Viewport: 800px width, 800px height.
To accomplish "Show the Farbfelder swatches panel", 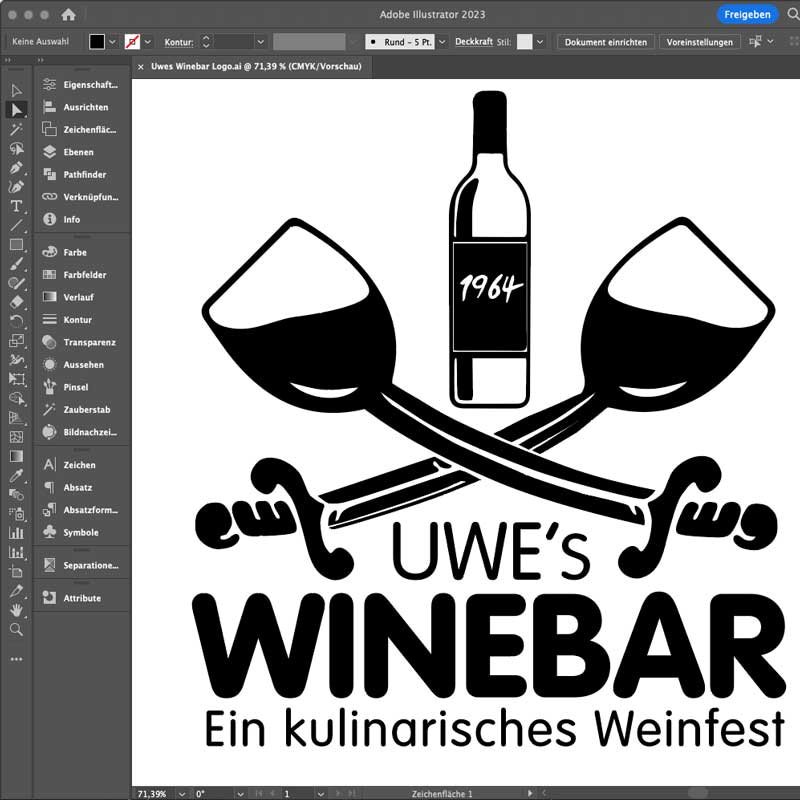I will [x=84, y=275].
